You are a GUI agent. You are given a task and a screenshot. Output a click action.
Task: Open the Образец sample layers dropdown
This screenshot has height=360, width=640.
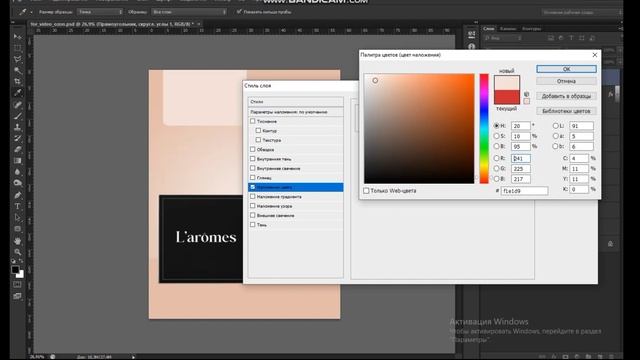tap(189, 12)
